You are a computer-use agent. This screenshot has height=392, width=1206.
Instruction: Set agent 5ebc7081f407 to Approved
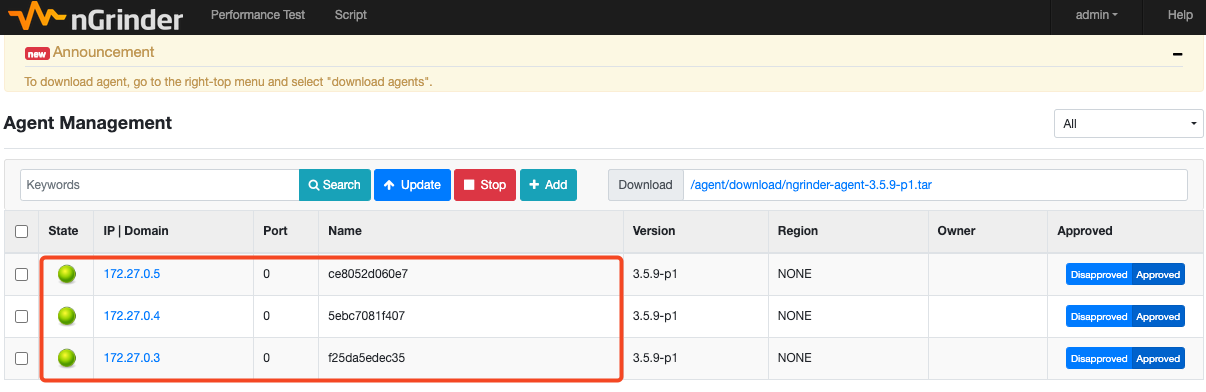1158,316
